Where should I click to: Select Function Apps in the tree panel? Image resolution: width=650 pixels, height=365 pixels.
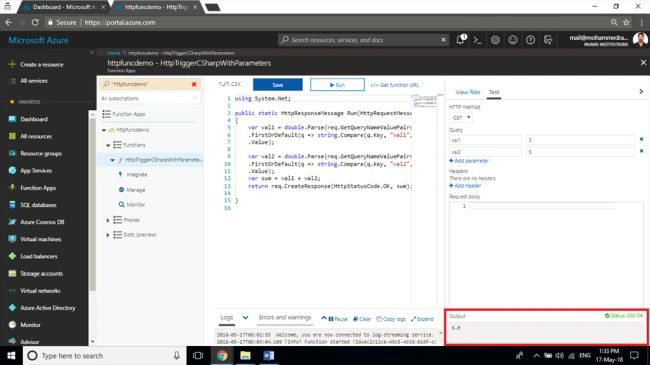tap(128, 114)
